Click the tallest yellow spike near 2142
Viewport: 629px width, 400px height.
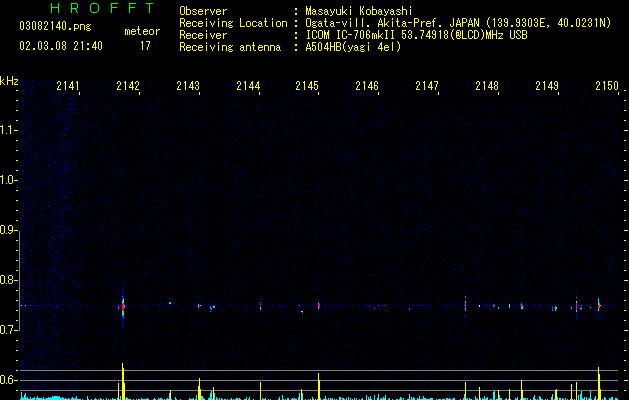point(123,381)
